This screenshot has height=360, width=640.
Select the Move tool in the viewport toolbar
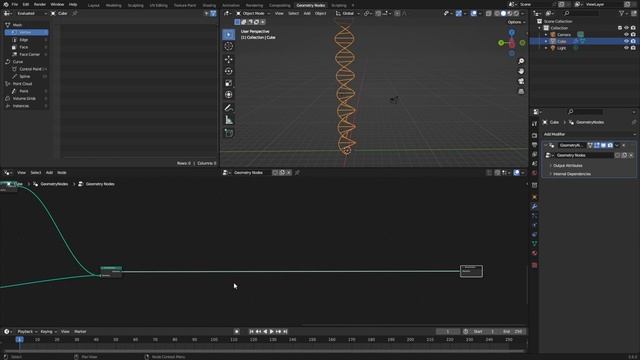(x=229, y=59)
